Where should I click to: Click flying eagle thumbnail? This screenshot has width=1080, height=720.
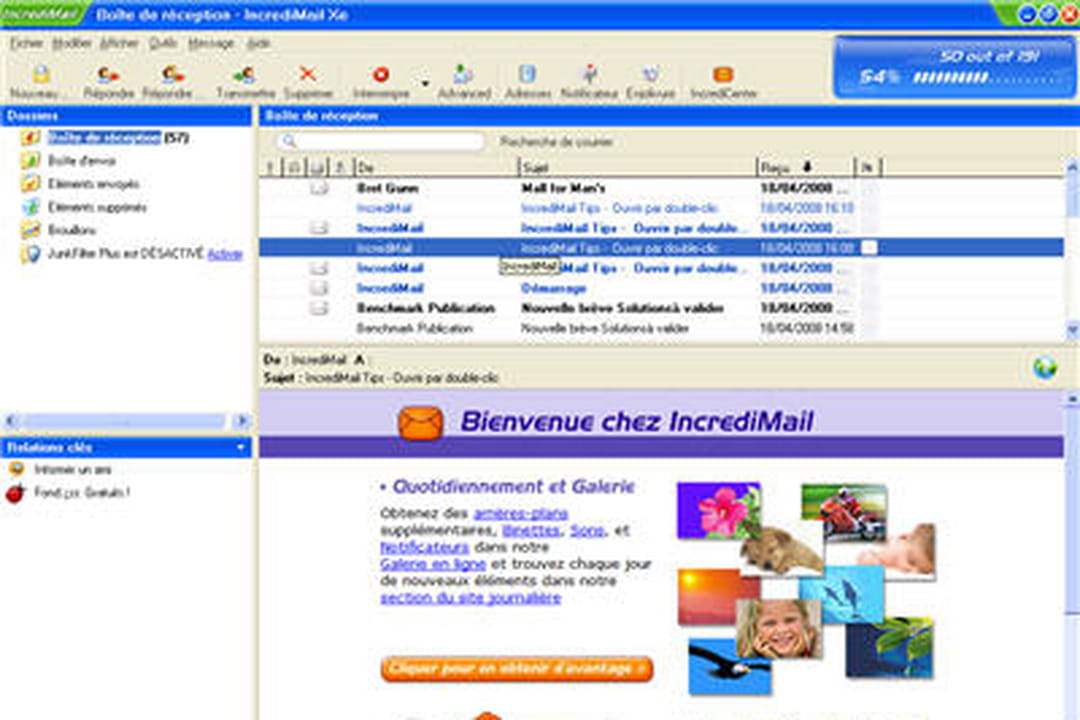click(729, 667)
